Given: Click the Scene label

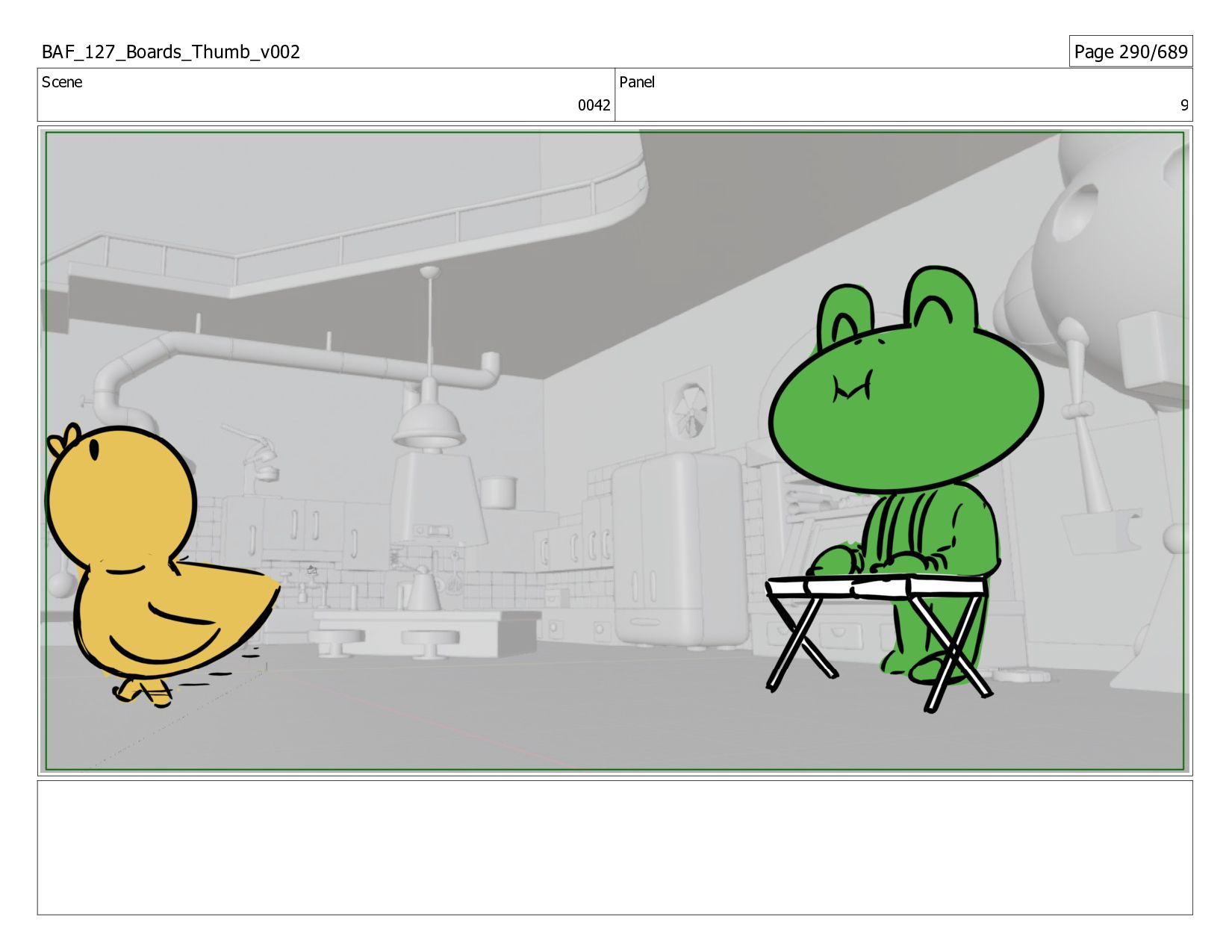Looking at the screenshot, I should click(62, 82).
